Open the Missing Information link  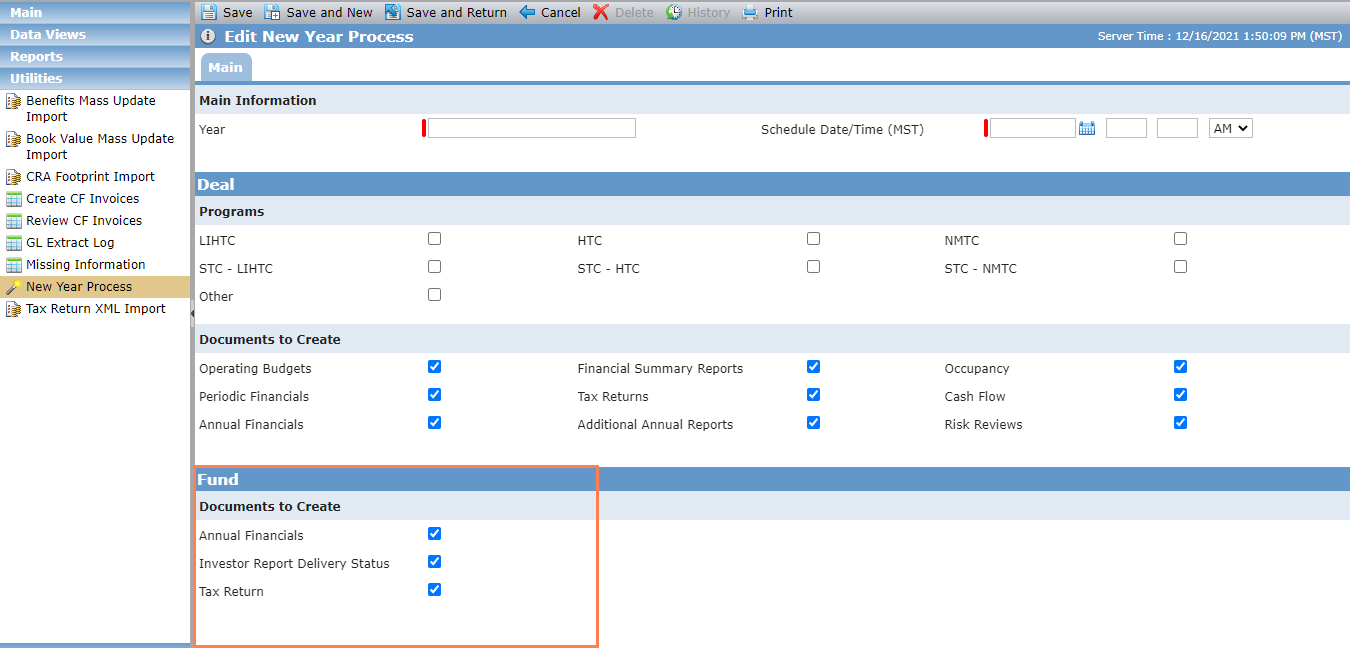pyautogui.click(x=86, y=265)
